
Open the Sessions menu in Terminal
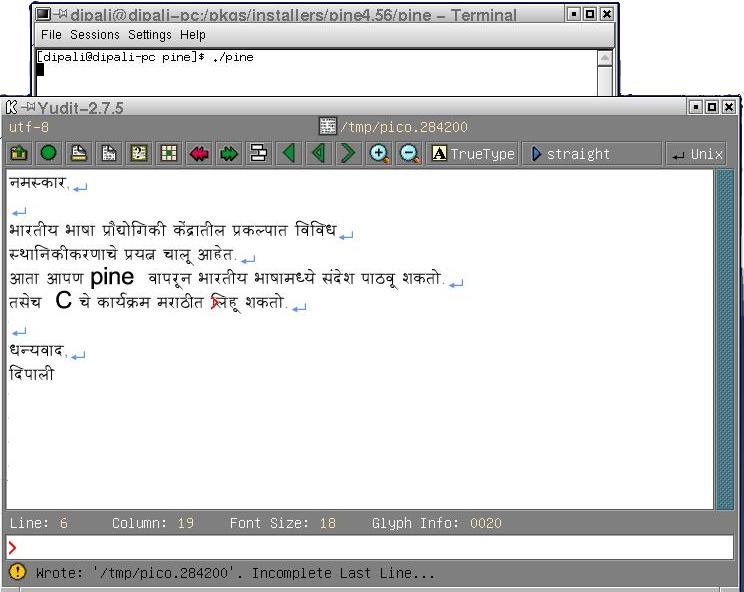(x=95, y=35)
